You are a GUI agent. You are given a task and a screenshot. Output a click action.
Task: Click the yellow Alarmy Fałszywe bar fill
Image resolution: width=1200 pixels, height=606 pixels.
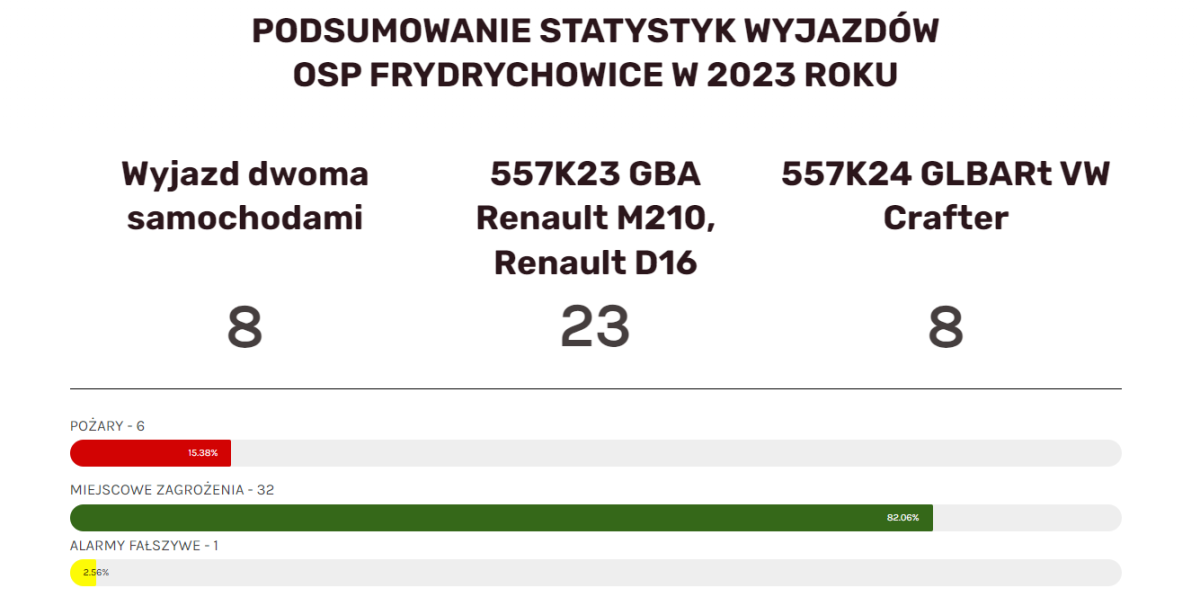click(x=78, y=573)
